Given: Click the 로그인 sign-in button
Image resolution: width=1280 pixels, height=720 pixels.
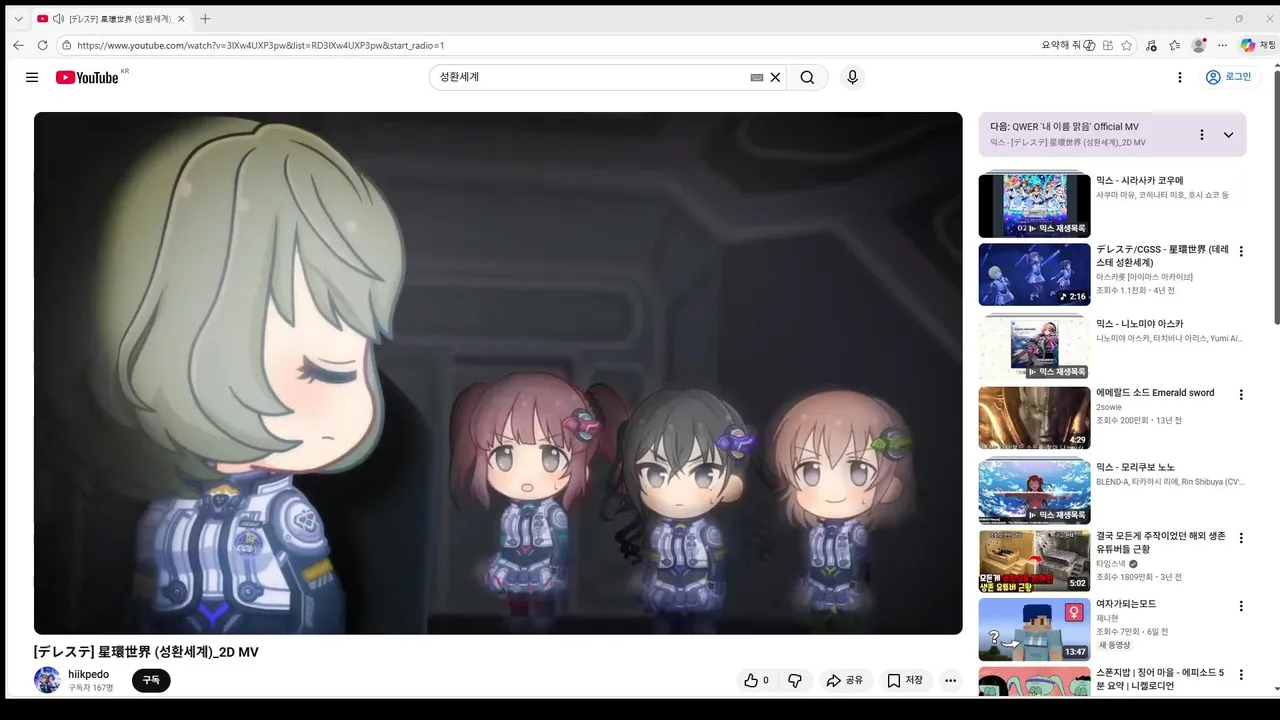Looking at the screenshot, I should click(1228, 77).
